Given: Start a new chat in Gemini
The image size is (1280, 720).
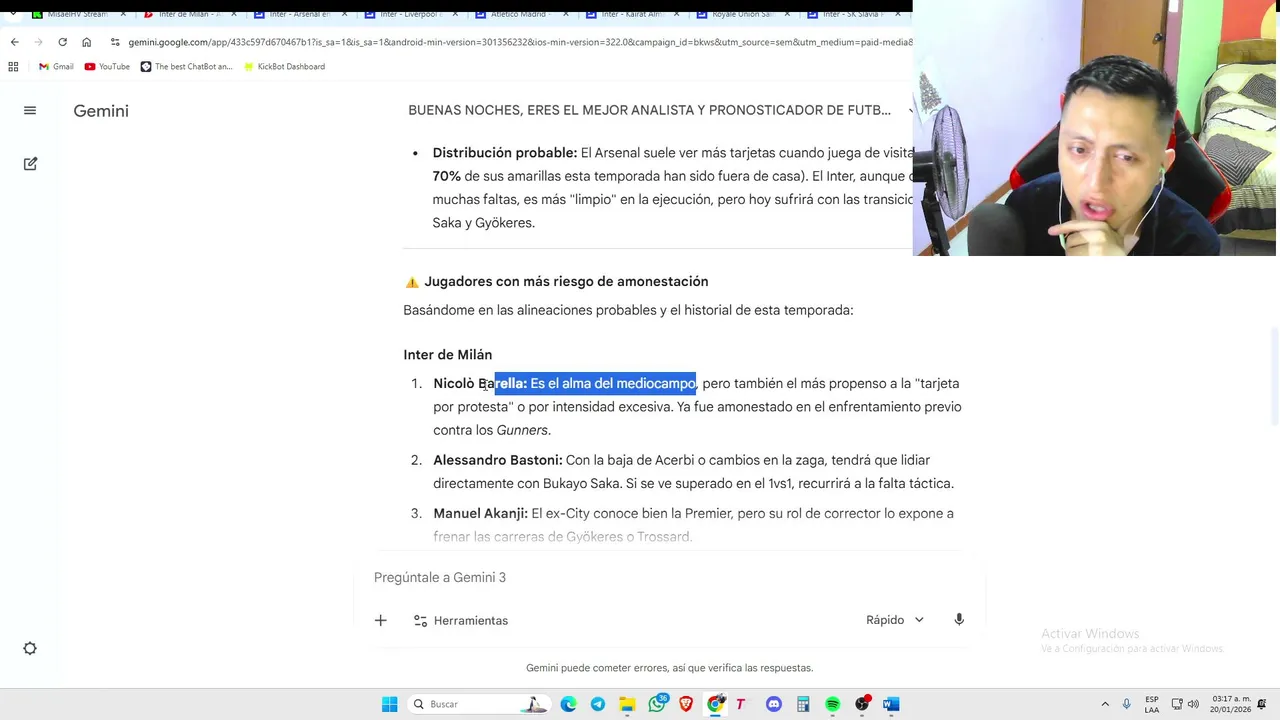Looking at the screenshot, I should (x=30, y=163).
